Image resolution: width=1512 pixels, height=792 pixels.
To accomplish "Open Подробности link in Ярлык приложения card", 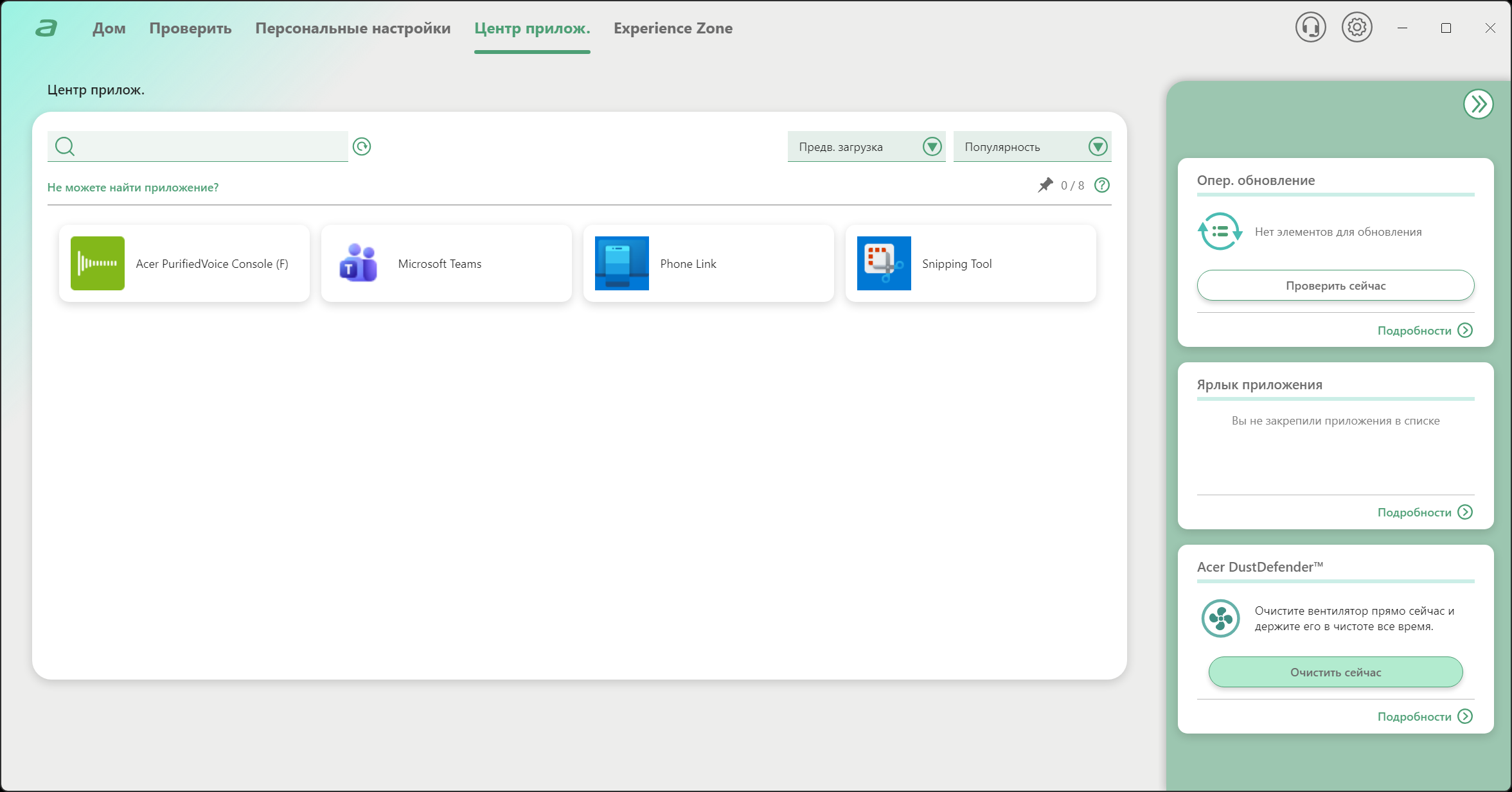I will [1414, 513].
